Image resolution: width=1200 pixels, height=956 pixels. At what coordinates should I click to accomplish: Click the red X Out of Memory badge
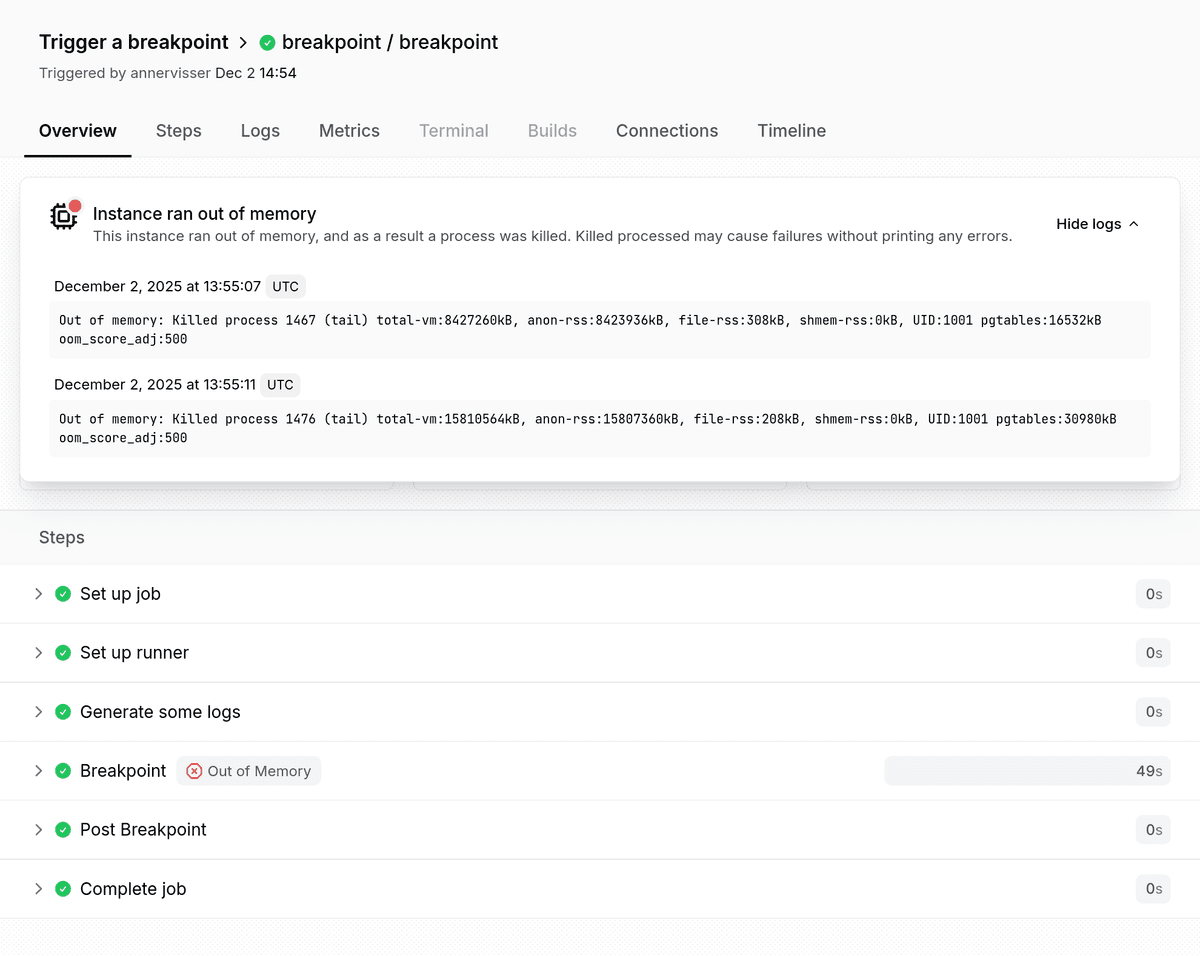pos(249,771)
